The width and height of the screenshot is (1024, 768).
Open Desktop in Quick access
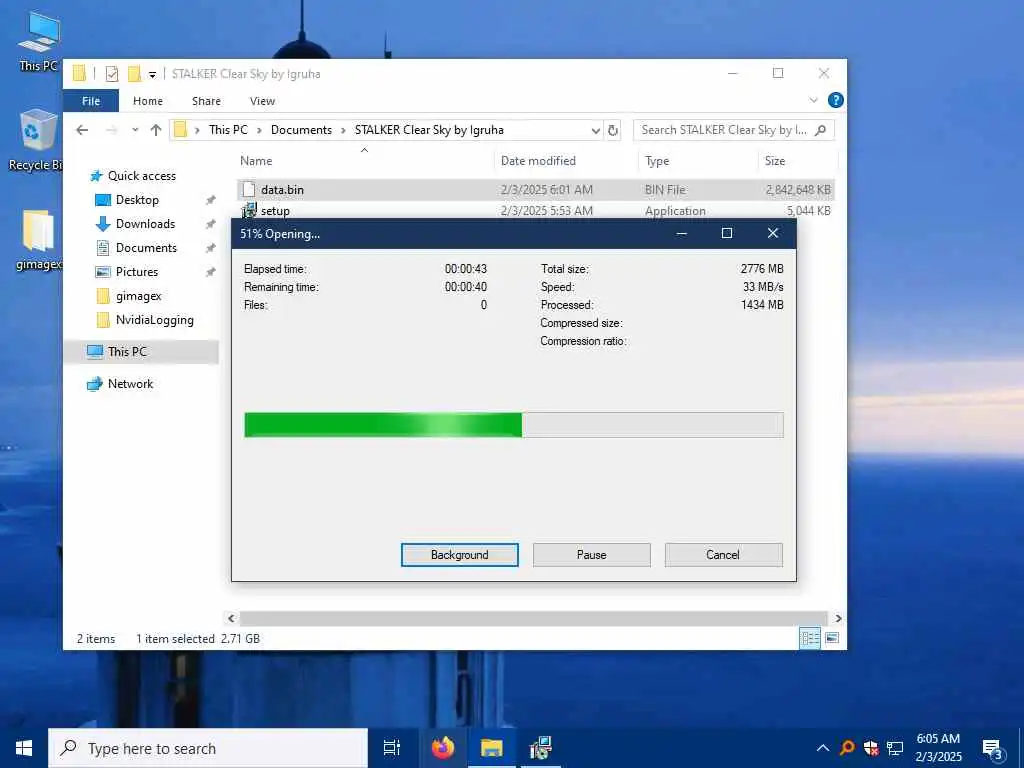click(137, 200)
